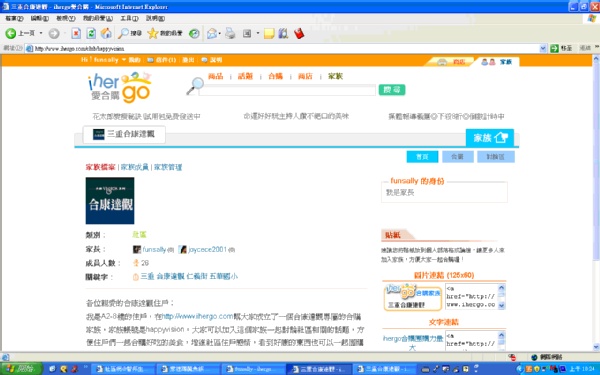Expand the Mail button dropdown arrow
Screen dimensions: 600x375
[x=220, y=34]
